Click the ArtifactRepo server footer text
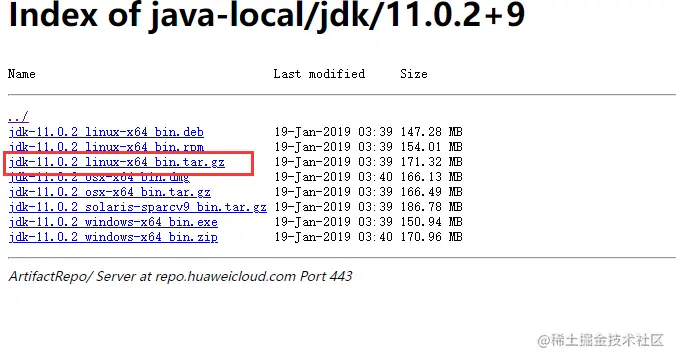Image resolution: width=676 pixels, height=360 pixels. (180, 276)
